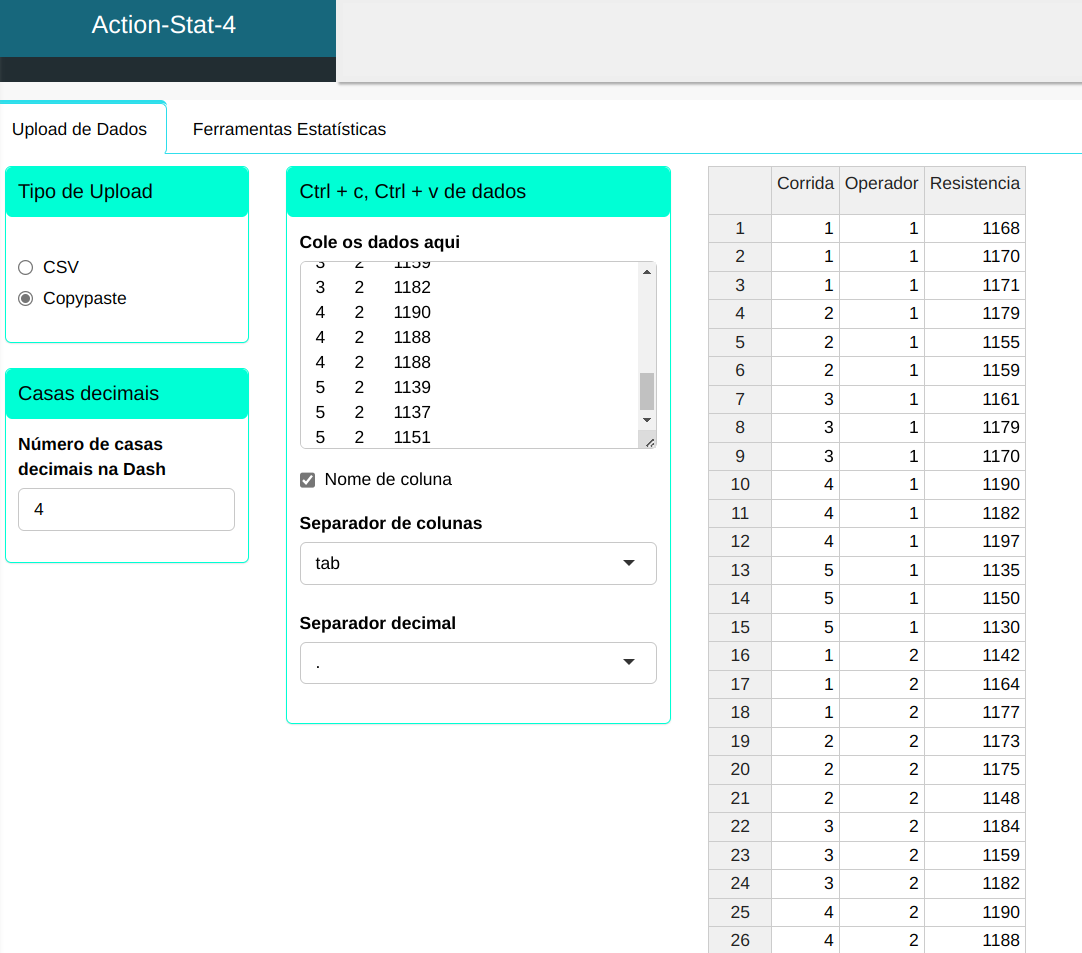This screenshot has height=953, width=1082.
Task: Select the CSV upload type
Action: 26,267
